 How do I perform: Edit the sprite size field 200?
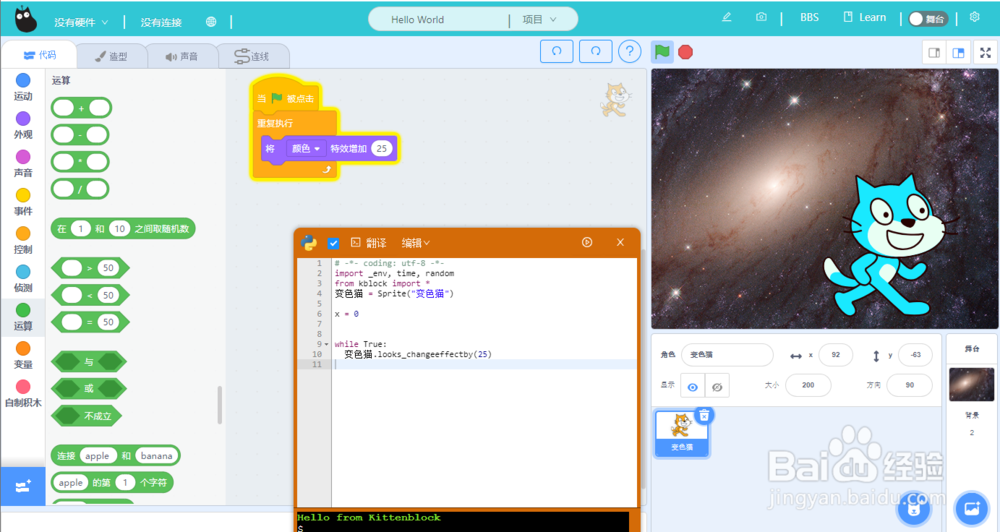[x=808, y=385]
